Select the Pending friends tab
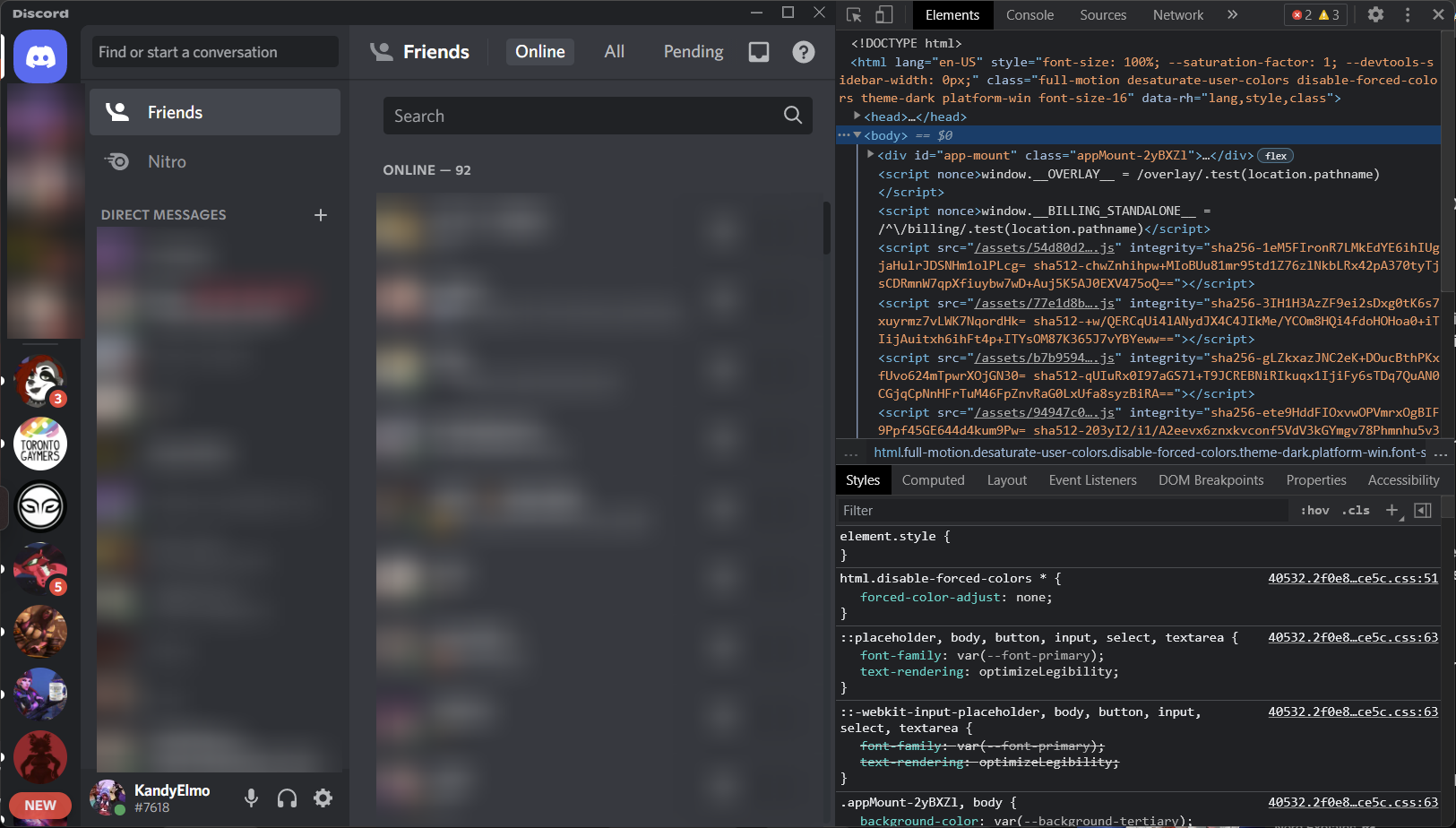The height and width of the screenshot is (828, 1456). [693, 52]
